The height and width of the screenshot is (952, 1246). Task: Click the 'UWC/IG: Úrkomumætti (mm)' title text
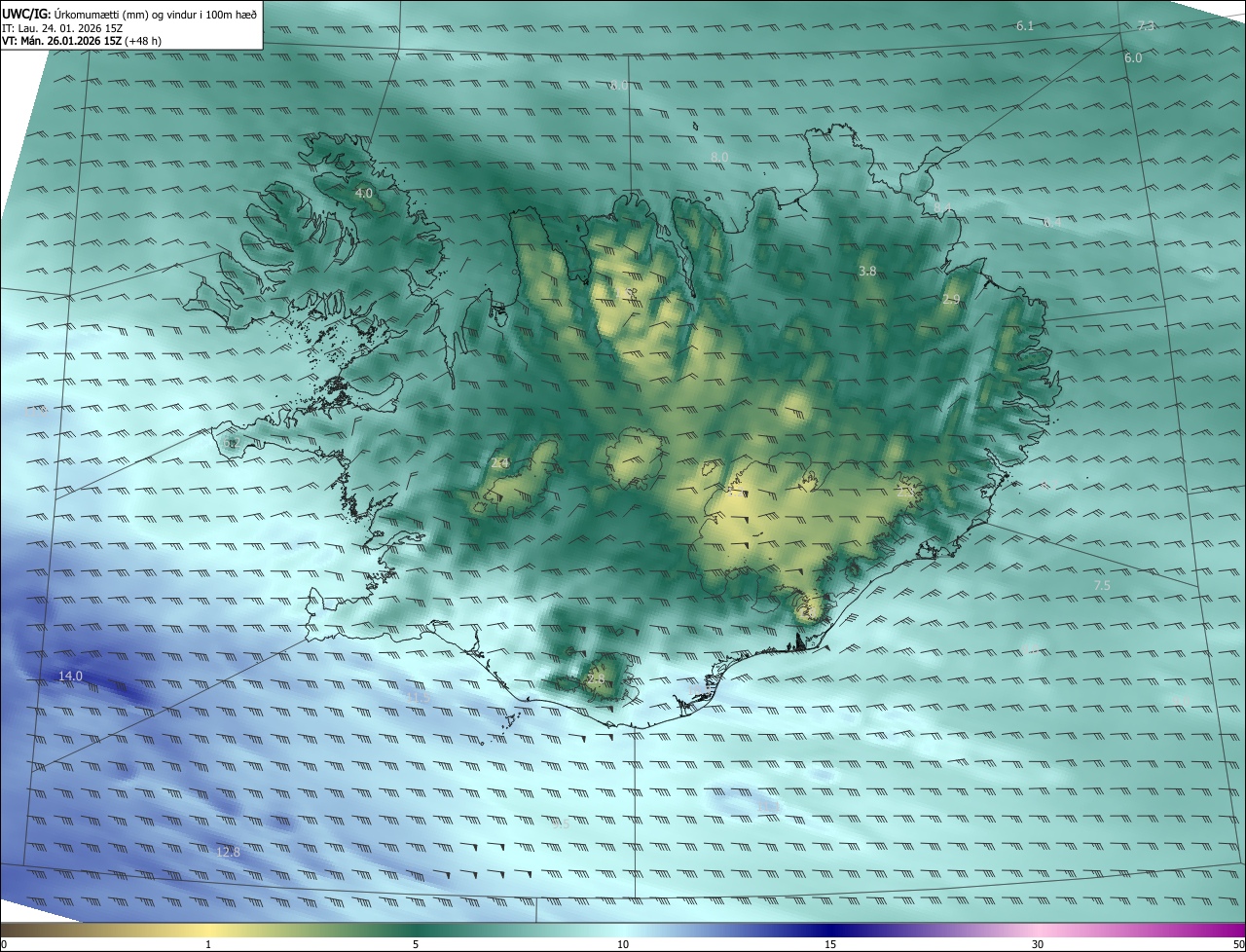pos(74,14)
